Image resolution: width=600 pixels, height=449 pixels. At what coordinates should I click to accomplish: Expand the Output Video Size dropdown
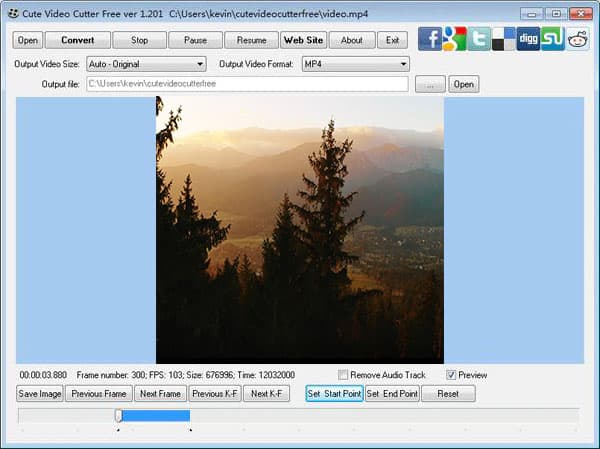click(x=145, y=64)
